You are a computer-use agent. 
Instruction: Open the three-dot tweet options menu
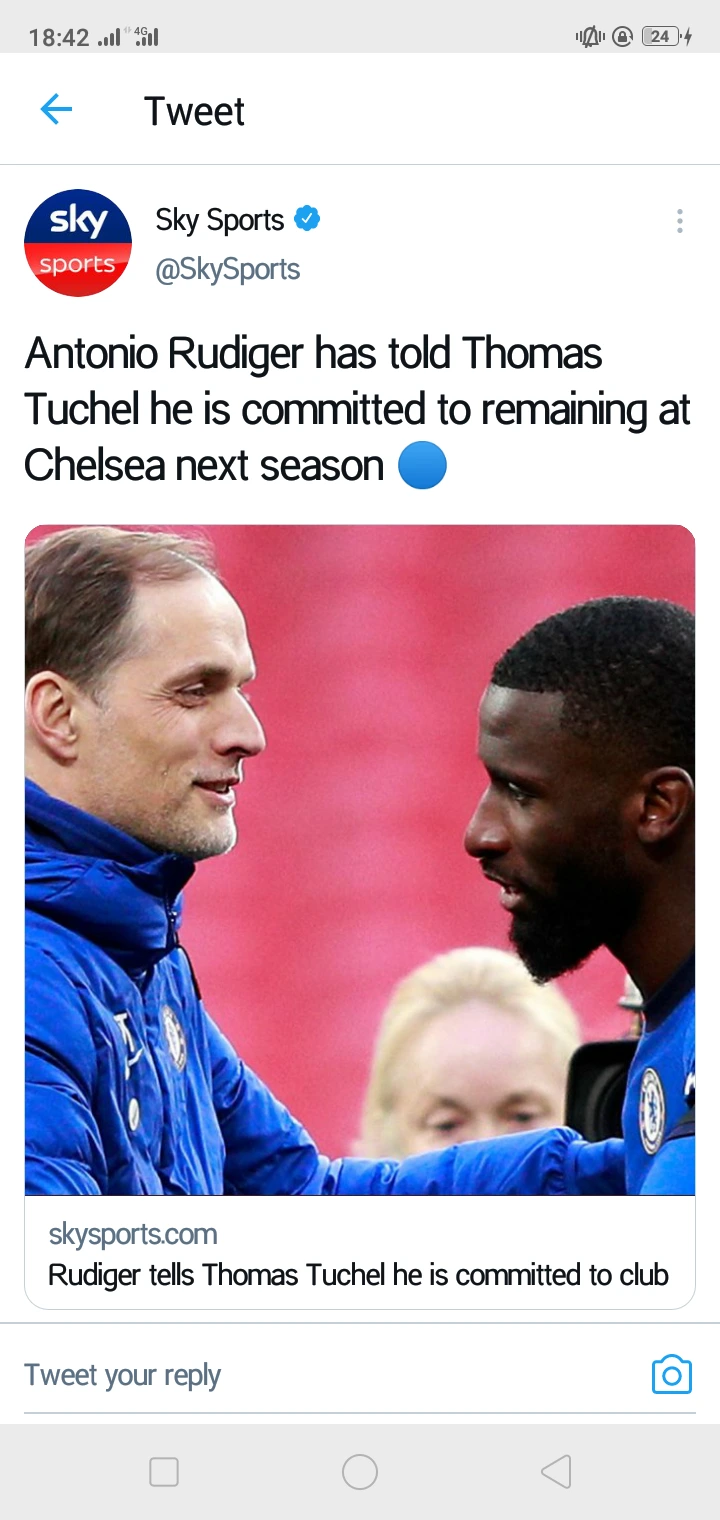click(x=679, y=221)
